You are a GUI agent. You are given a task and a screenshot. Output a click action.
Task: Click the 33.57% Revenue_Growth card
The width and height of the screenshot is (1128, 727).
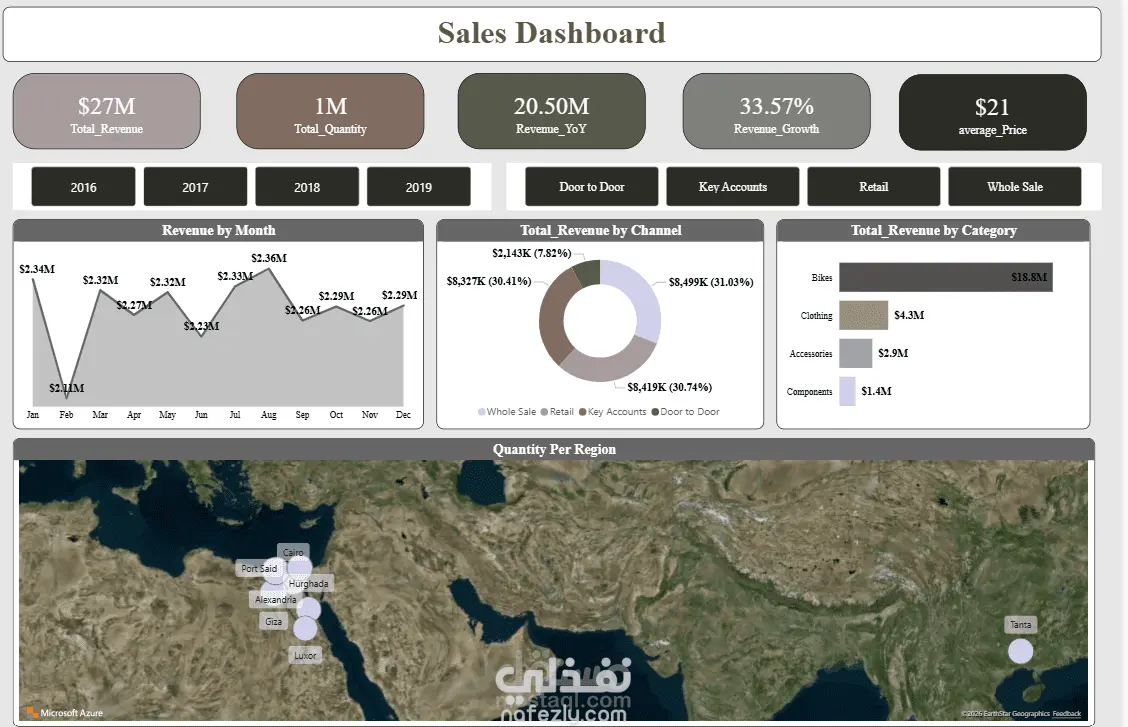[x=776, y=111]
